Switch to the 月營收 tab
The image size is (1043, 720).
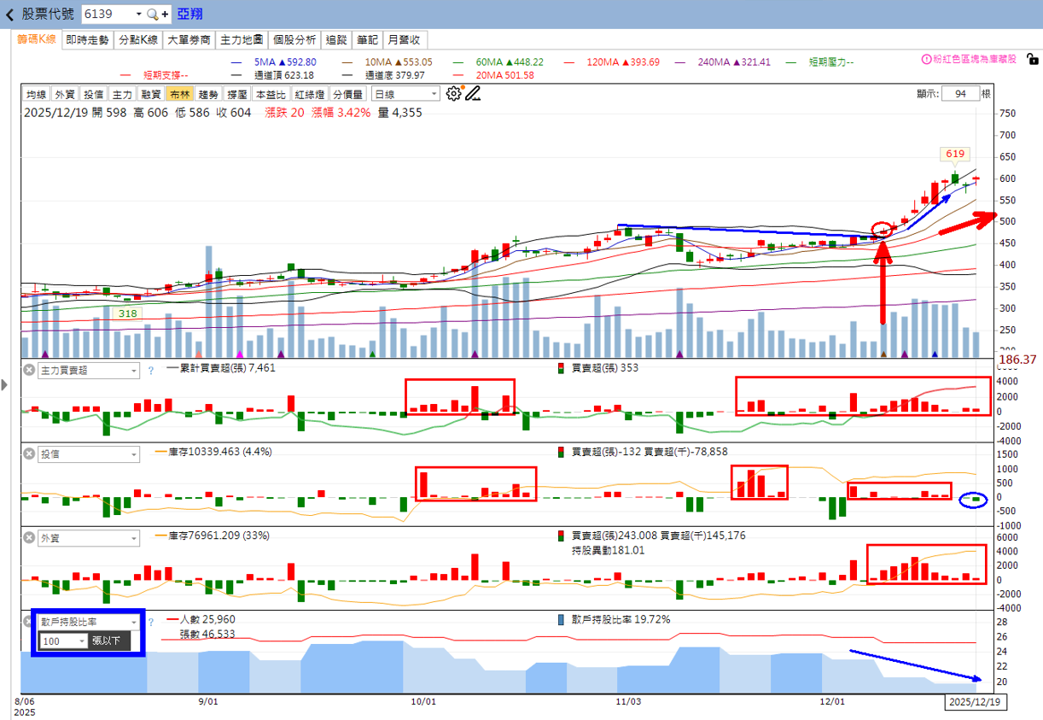(x=404, y=40)
